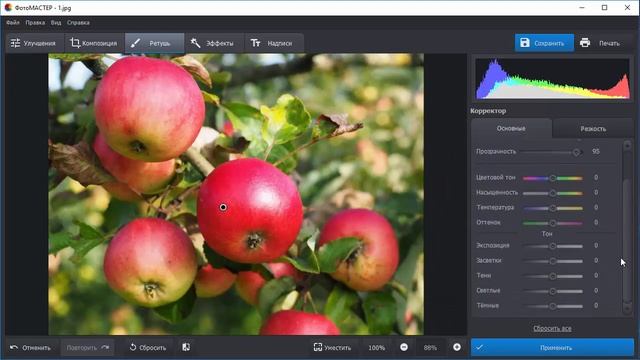Click the Уместить fit-to-screen button
Image resolution: width=640 pixels, height=360 pixels.
332,348
